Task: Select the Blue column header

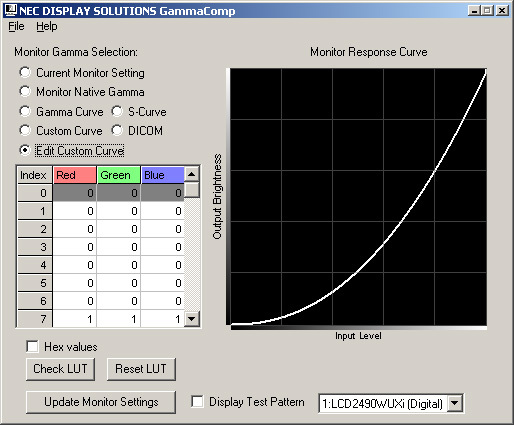Action: click(x=163, y=175)
